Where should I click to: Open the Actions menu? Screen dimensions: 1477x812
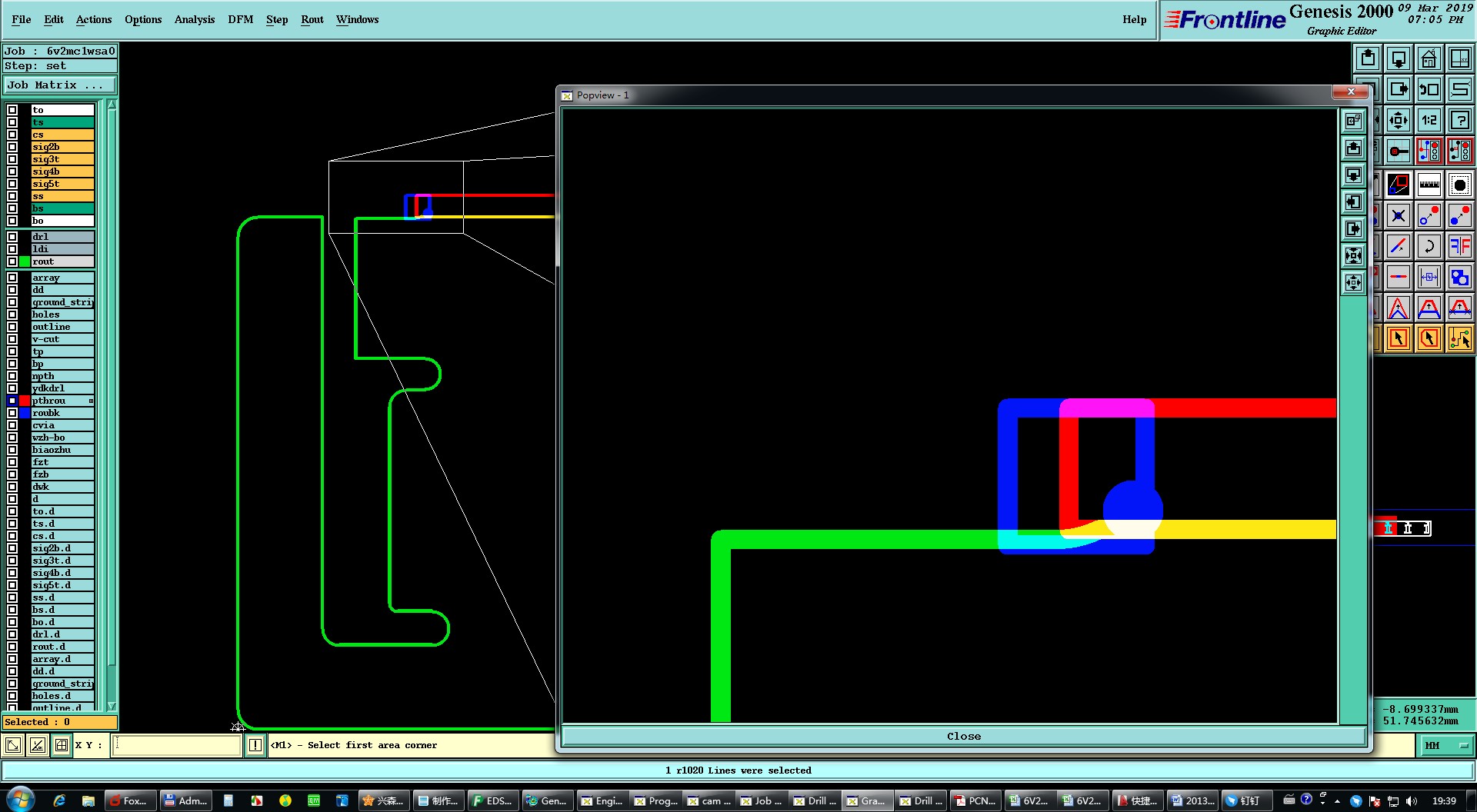coord(94,19)
